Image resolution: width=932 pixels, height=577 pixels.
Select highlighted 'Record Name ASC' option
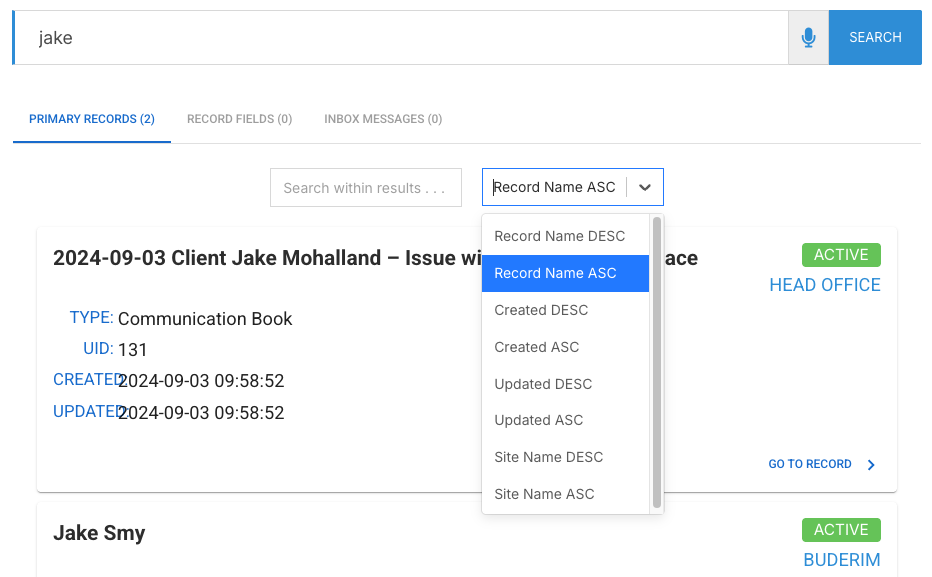(x=565, y=273)
